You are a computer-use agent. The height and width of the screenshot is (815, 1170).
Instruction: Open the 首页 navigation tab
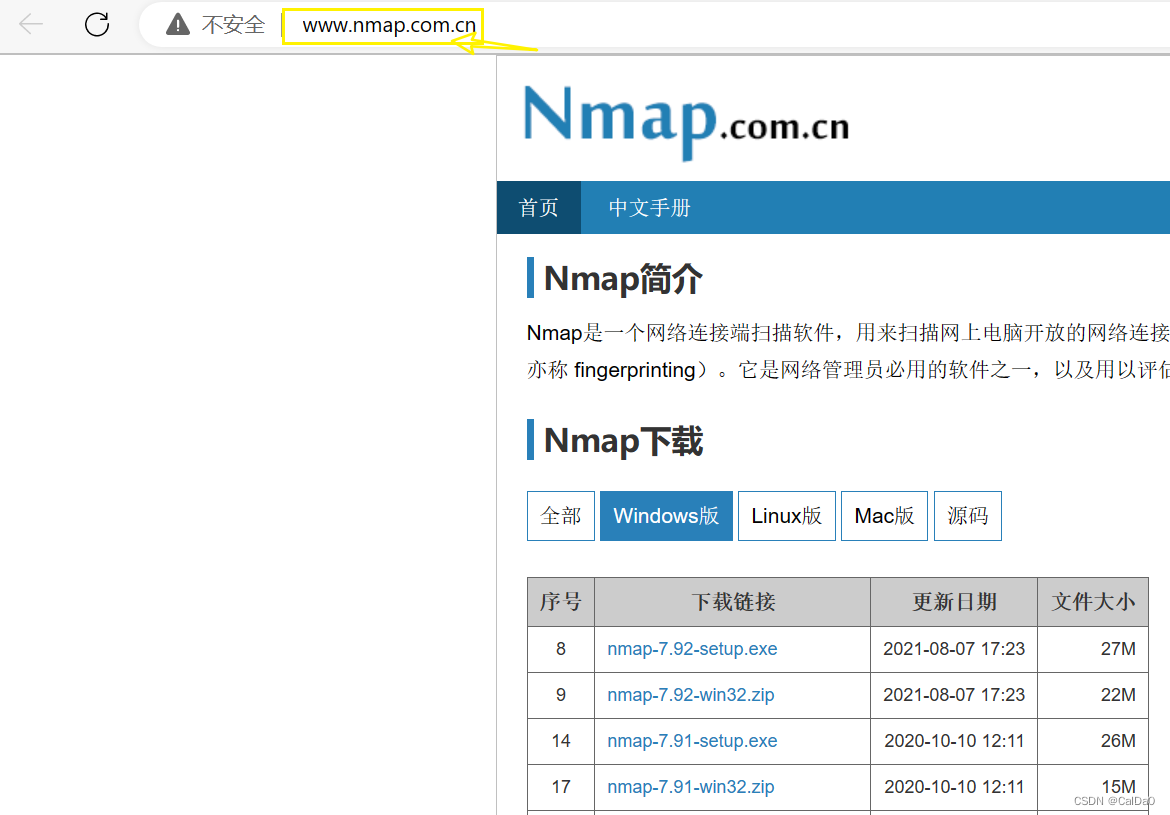tap(539, 207)
